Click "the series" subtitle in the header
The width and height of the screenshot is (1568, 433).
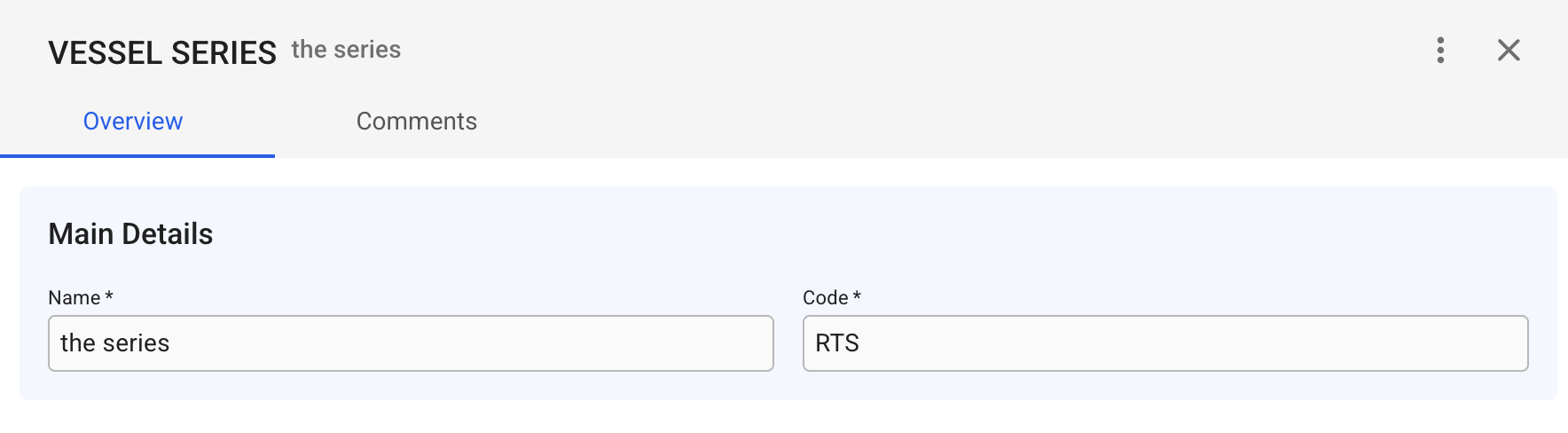346,50
